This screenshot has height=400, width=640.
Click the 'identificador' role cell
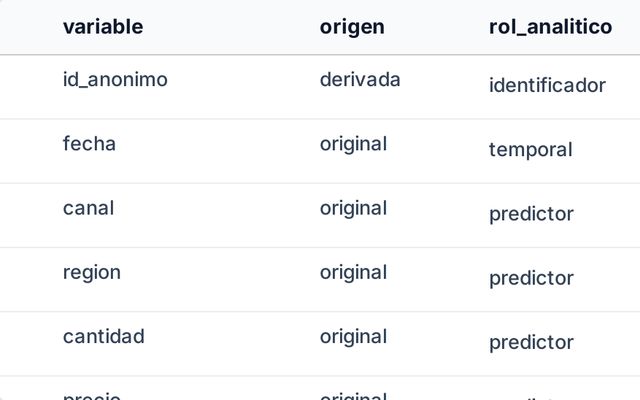pyautogui.click(x=547, y=85)
